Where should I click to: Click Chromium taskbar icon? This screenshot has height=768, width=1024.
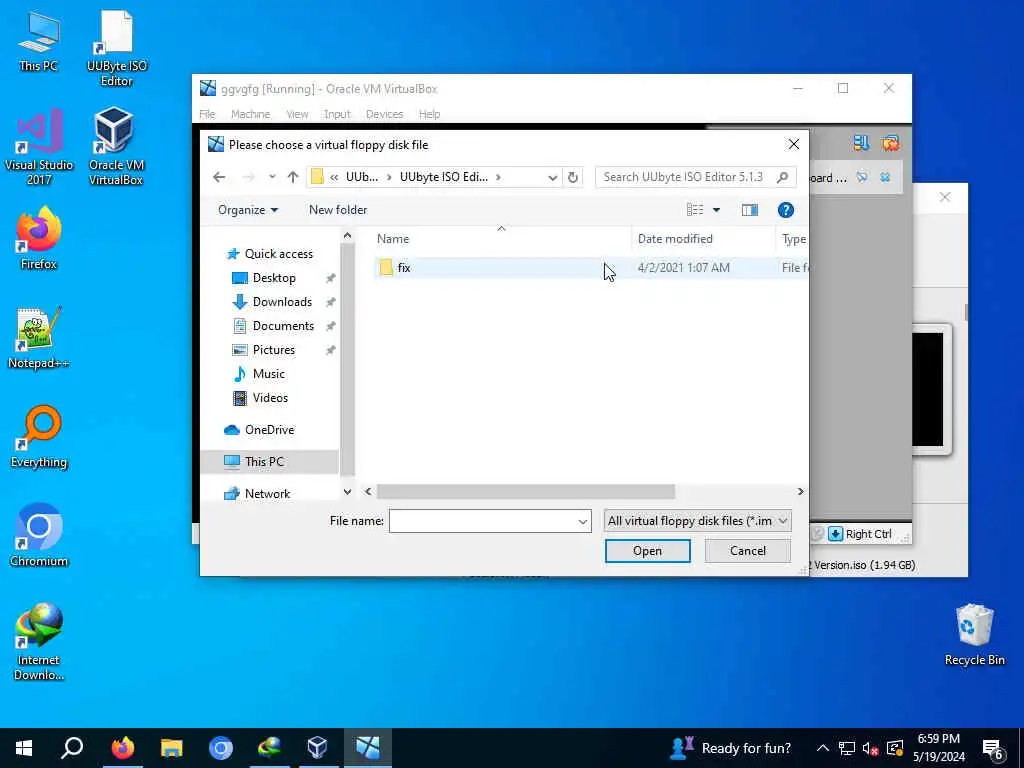[220, 747]
